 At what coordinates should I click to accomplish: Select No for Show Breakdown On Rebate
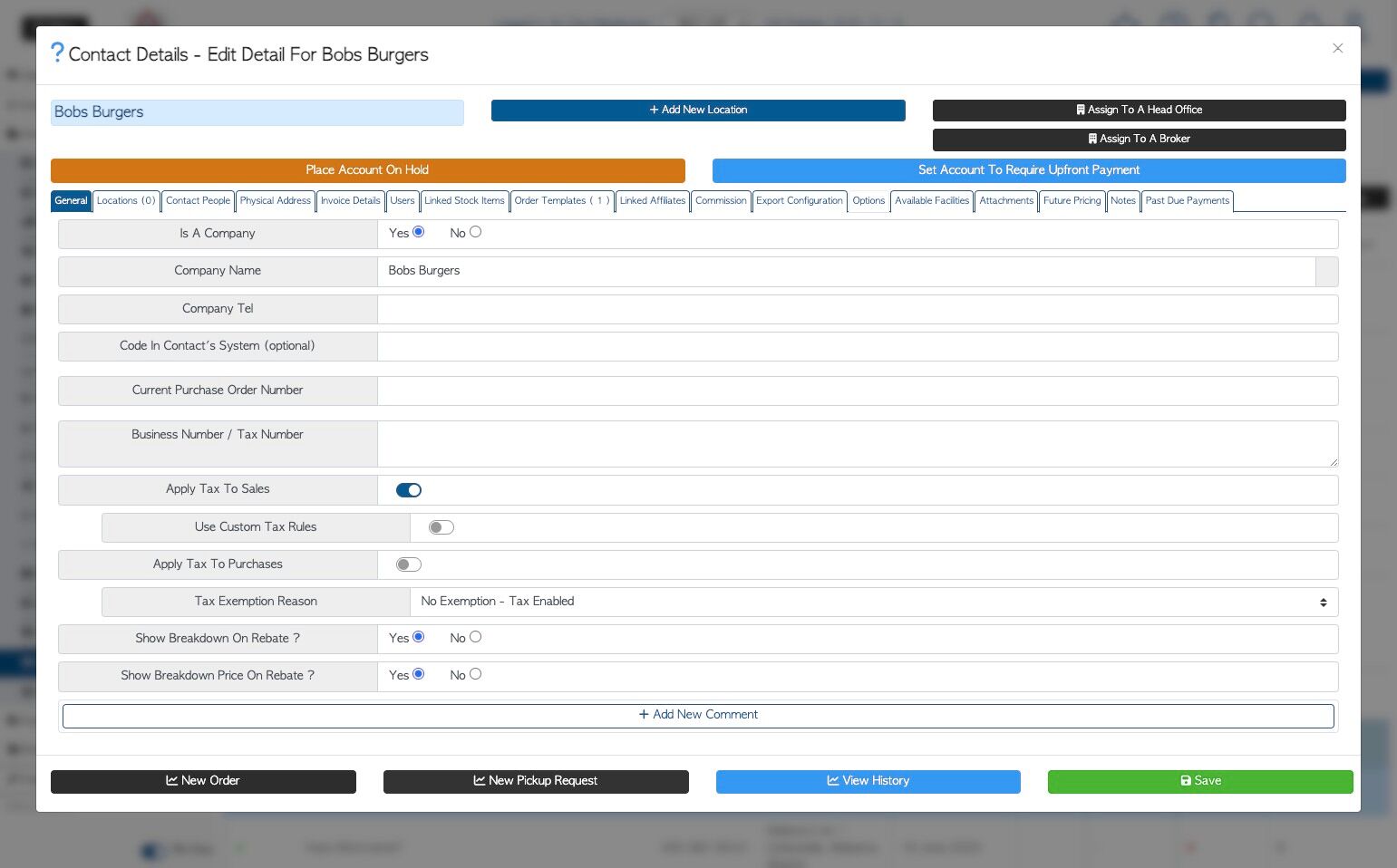click(476, 637)
